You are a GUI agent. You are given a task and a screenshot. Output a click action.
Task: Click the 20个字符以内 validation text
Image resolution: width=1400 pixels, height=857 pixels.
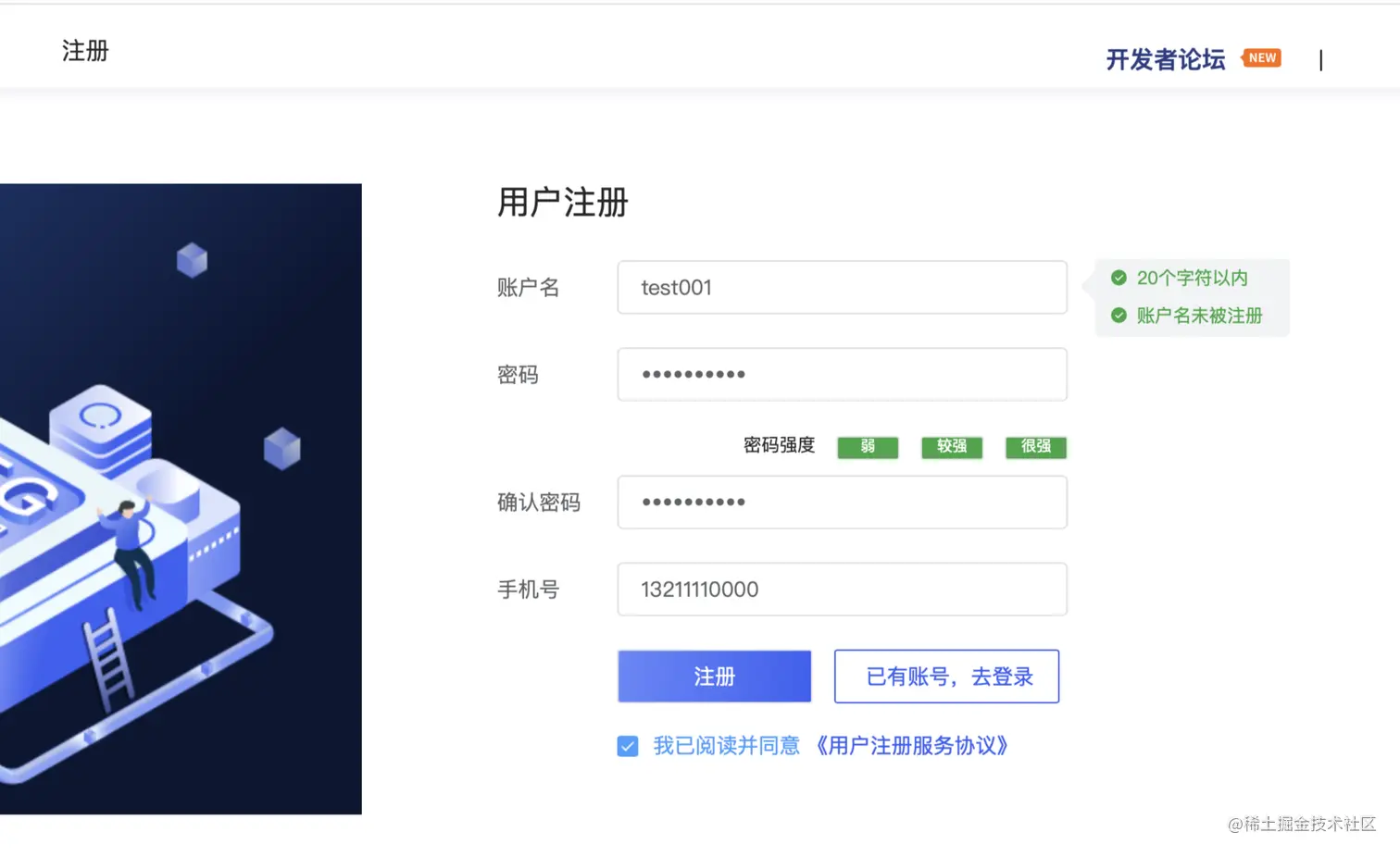(1193, 278)
